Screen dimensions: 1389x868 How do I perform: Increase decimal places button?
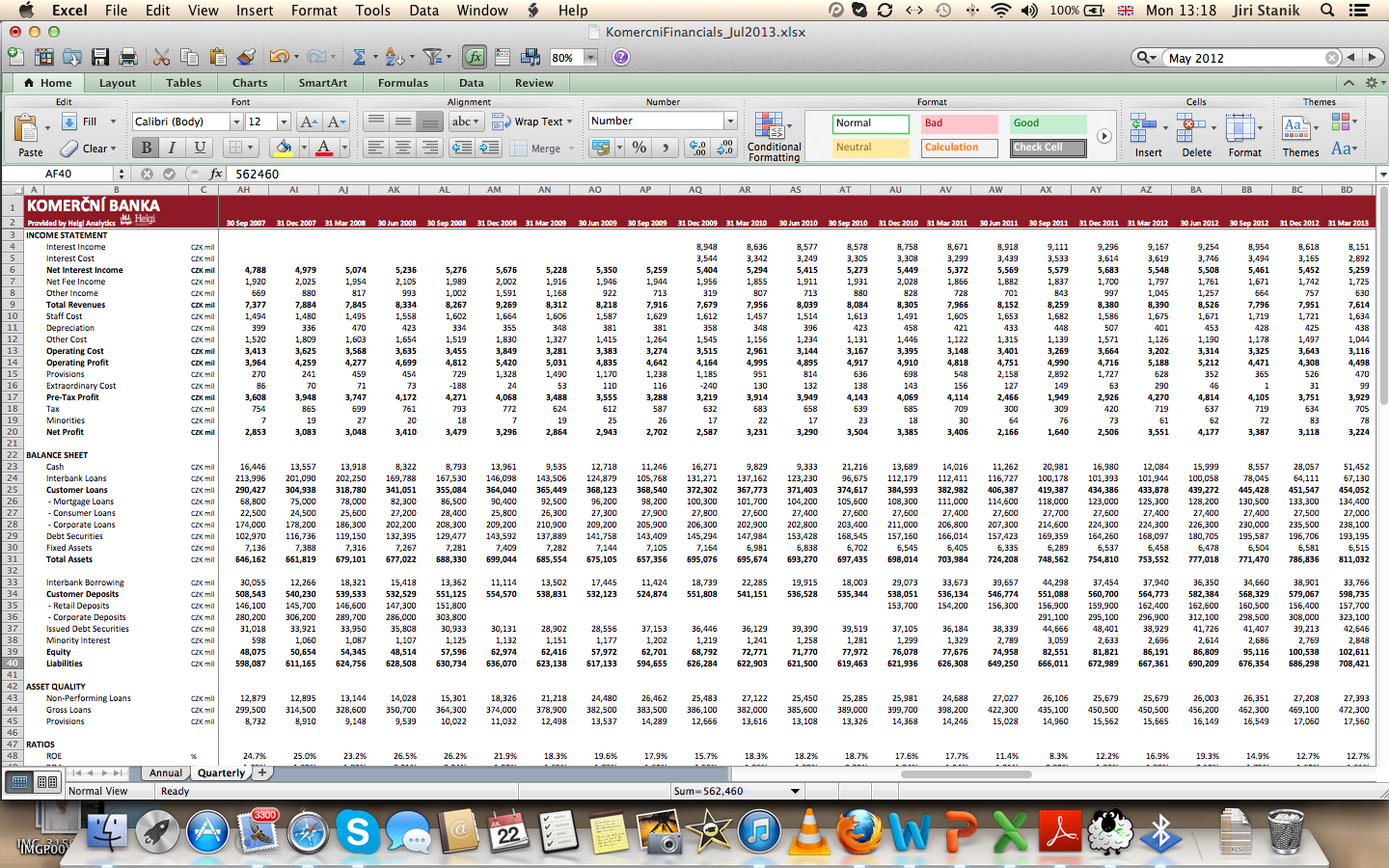(x=697, y=148)
